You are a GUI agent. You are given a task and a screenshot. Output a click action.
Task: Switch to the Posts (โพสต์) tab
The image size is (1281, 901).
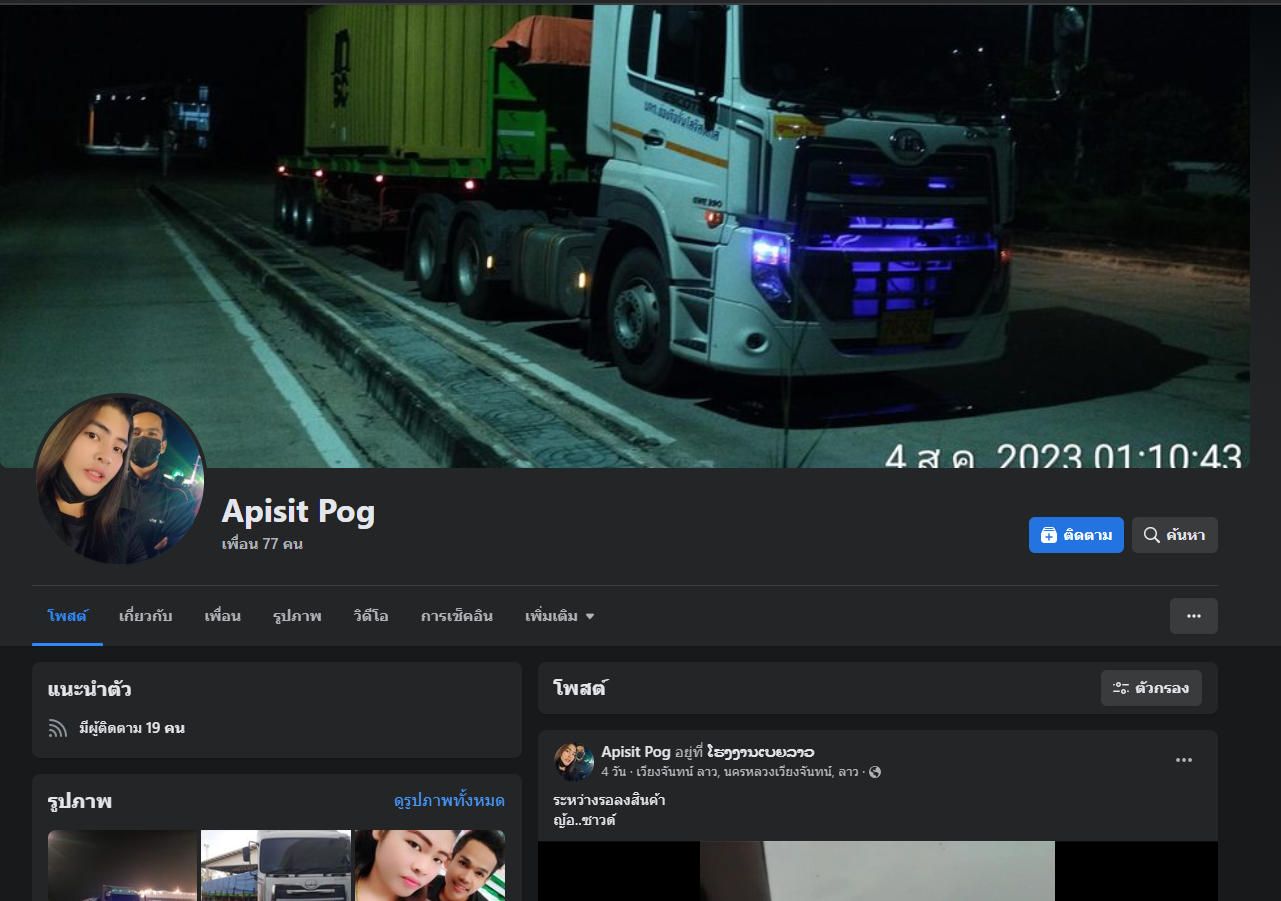point(67,616)
